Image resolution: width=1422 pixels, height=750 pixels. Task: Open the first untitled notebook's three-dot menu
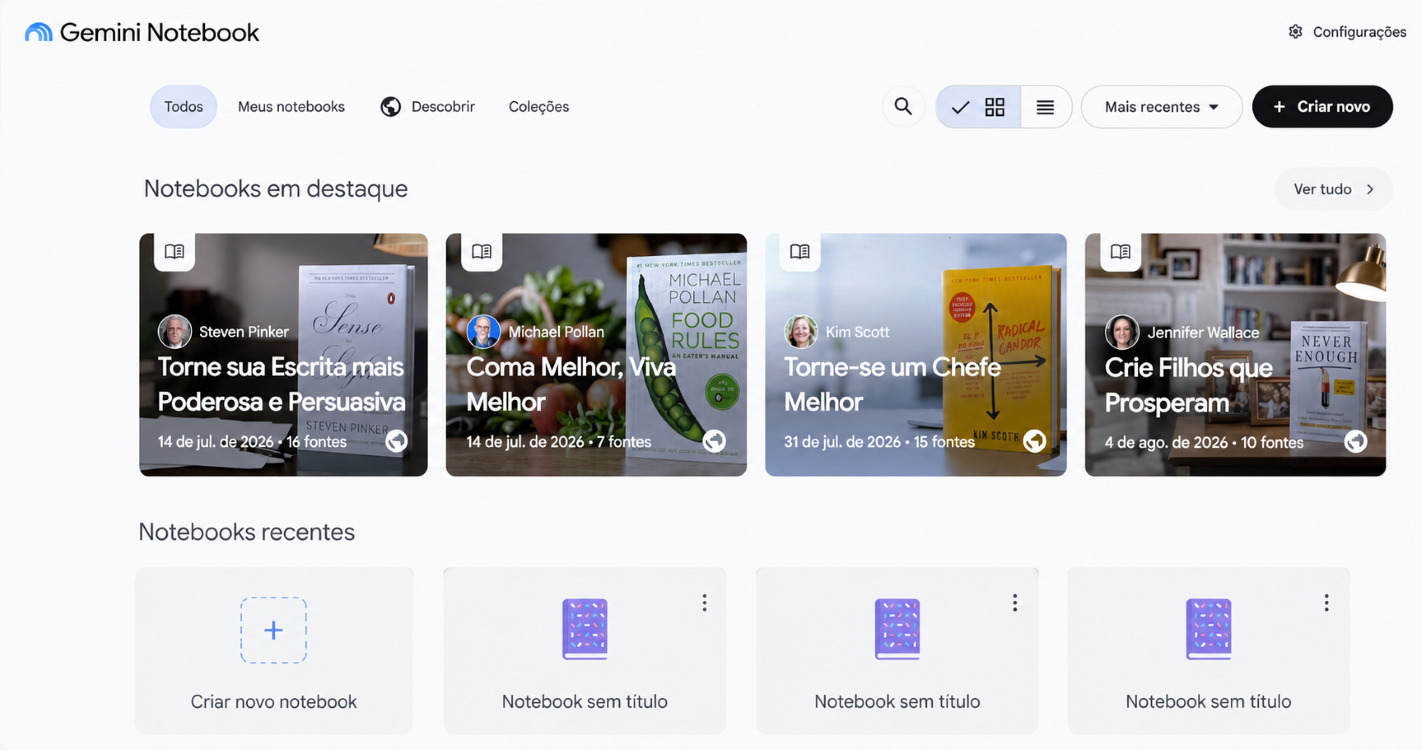tap(704, 603)
